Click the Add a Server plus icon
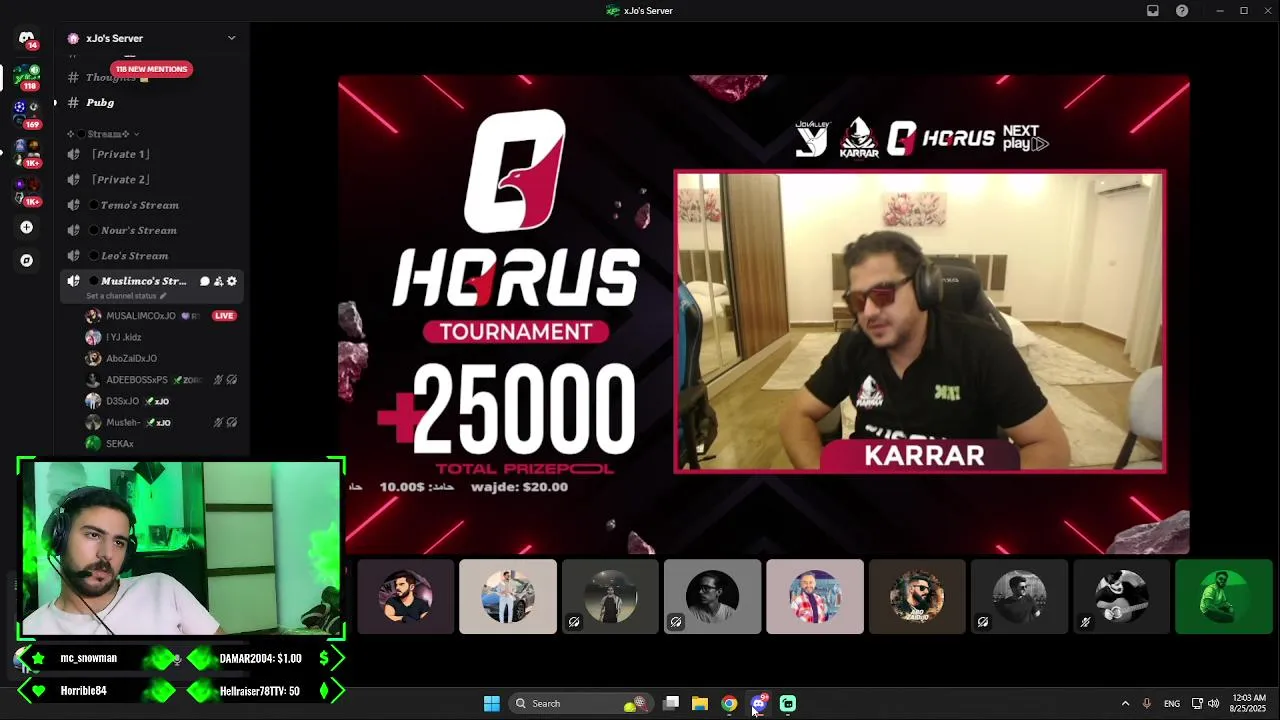The image size is (1280, 720). tap(27, 228)
